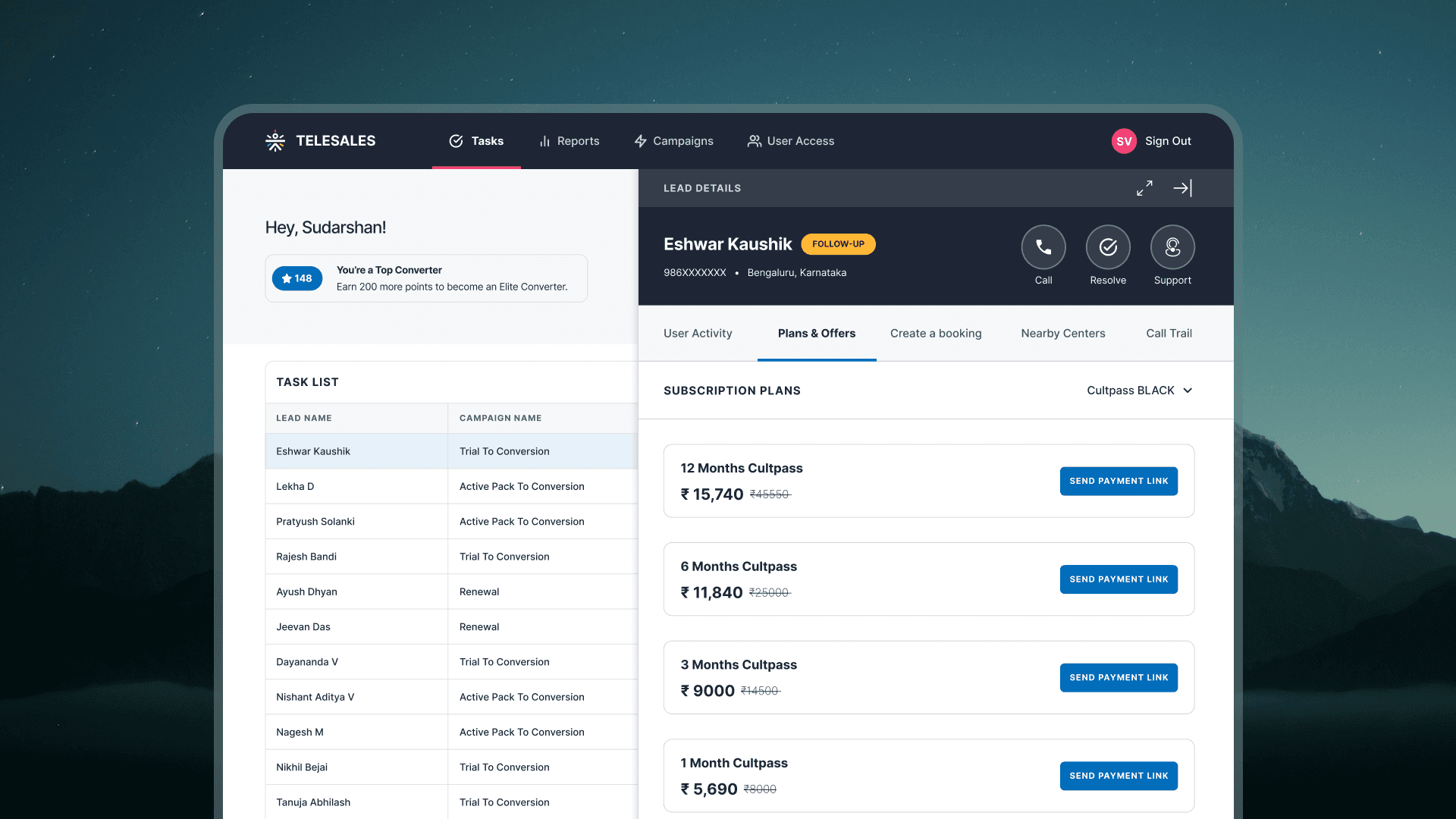
Task: Call Eshwar Kaushik with the phone icon
Action: click(1043, 247)
